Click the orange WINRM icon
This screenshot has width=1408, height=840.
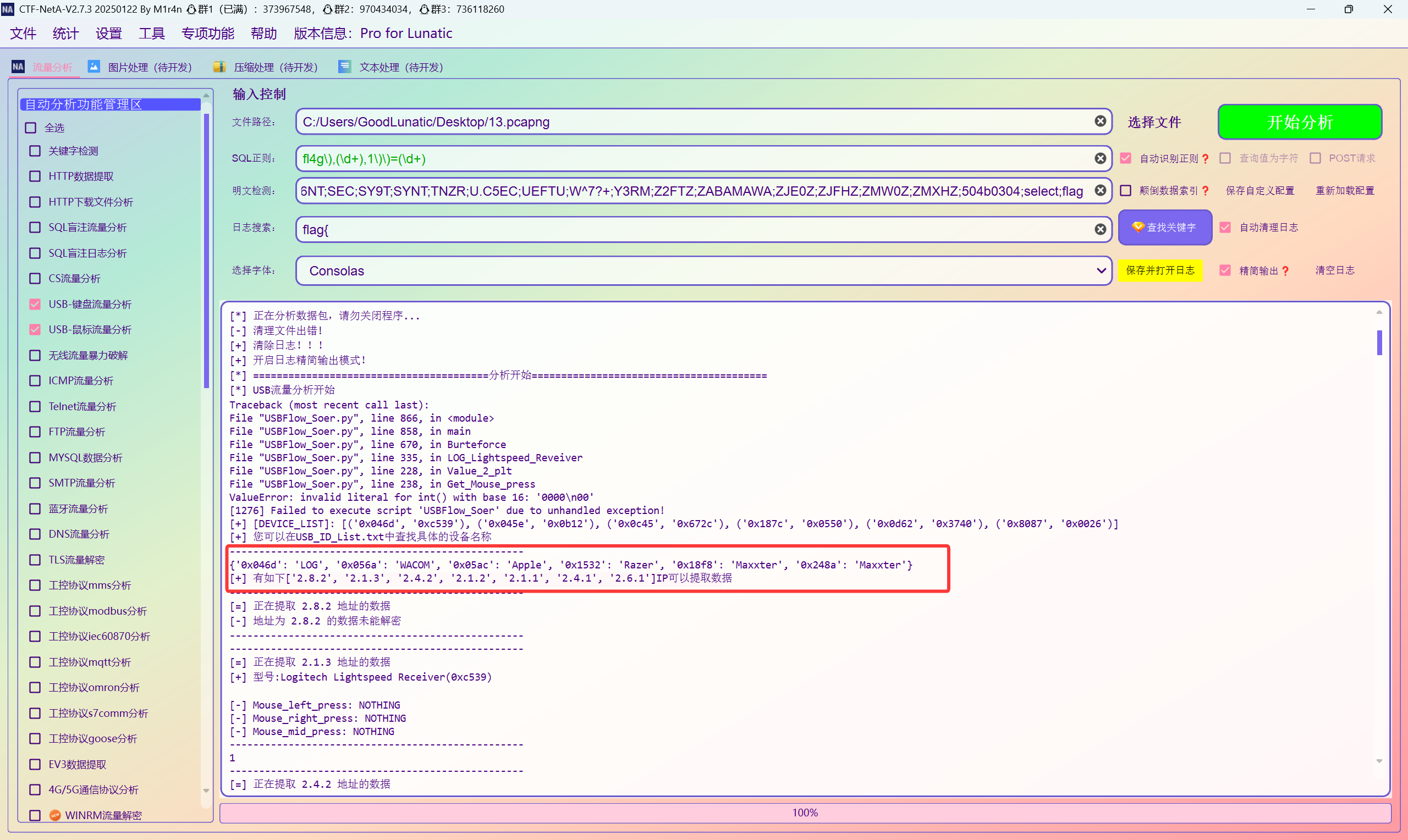click(55, 815)
